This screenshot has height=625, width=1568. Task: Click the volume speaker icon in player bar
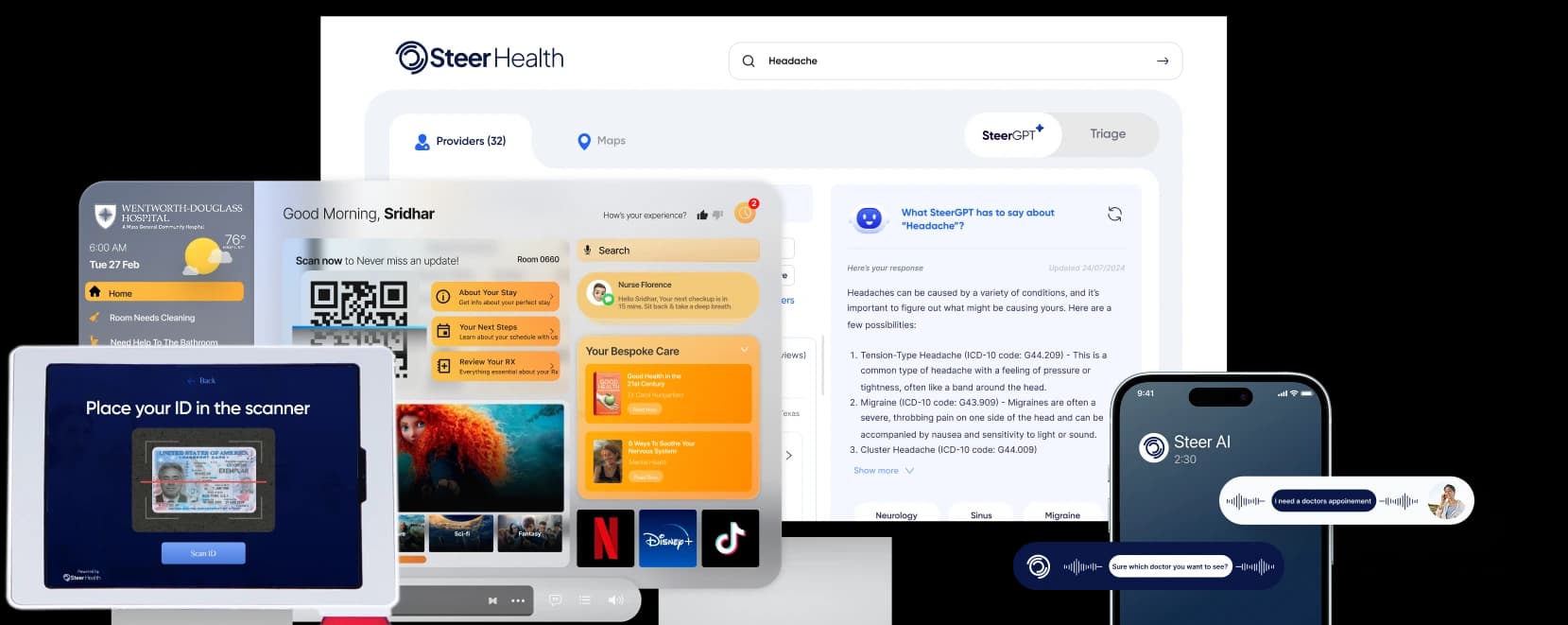coord(615,600)
